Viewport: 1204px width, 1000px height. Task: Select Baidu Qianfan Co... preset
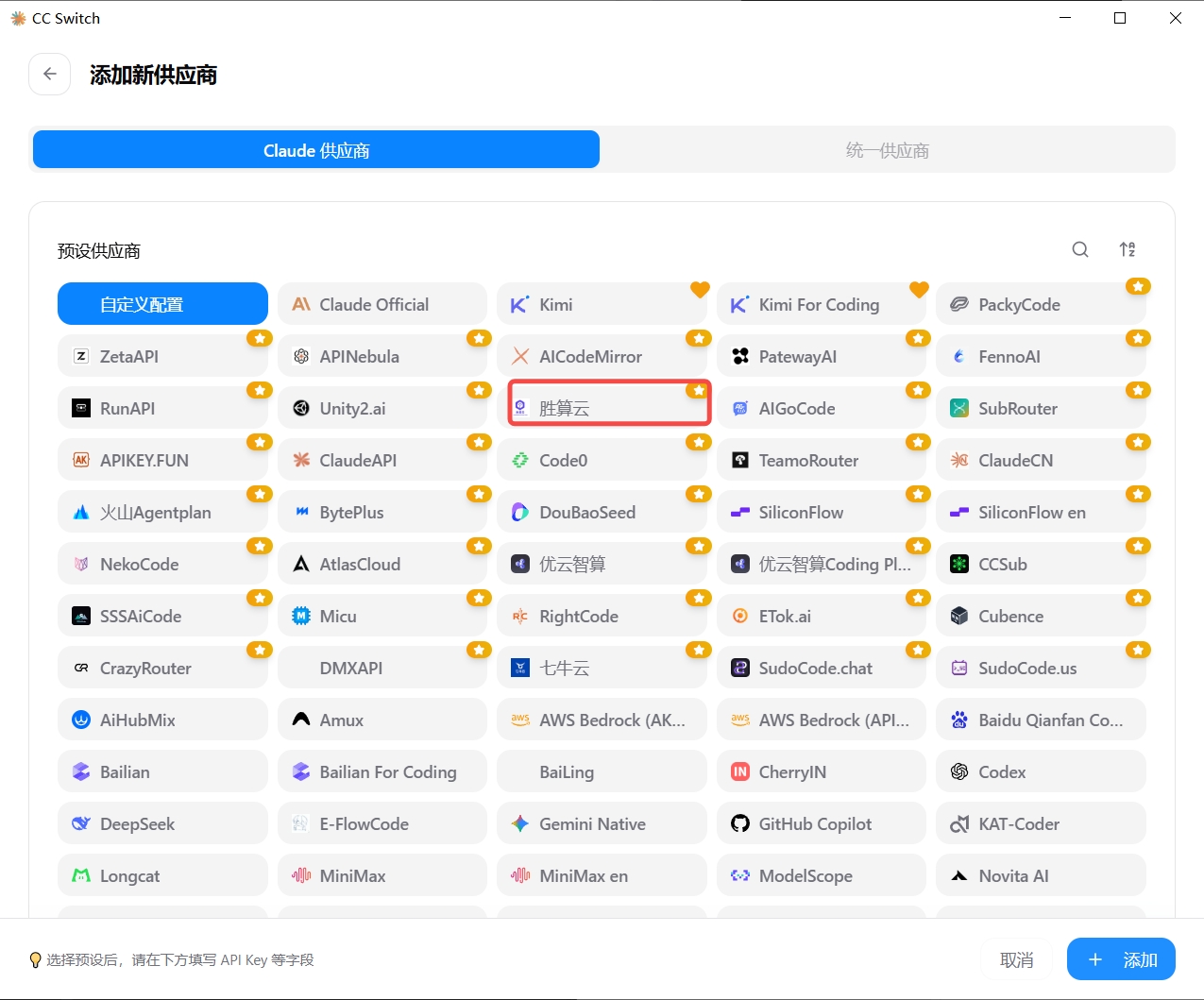1041,720
